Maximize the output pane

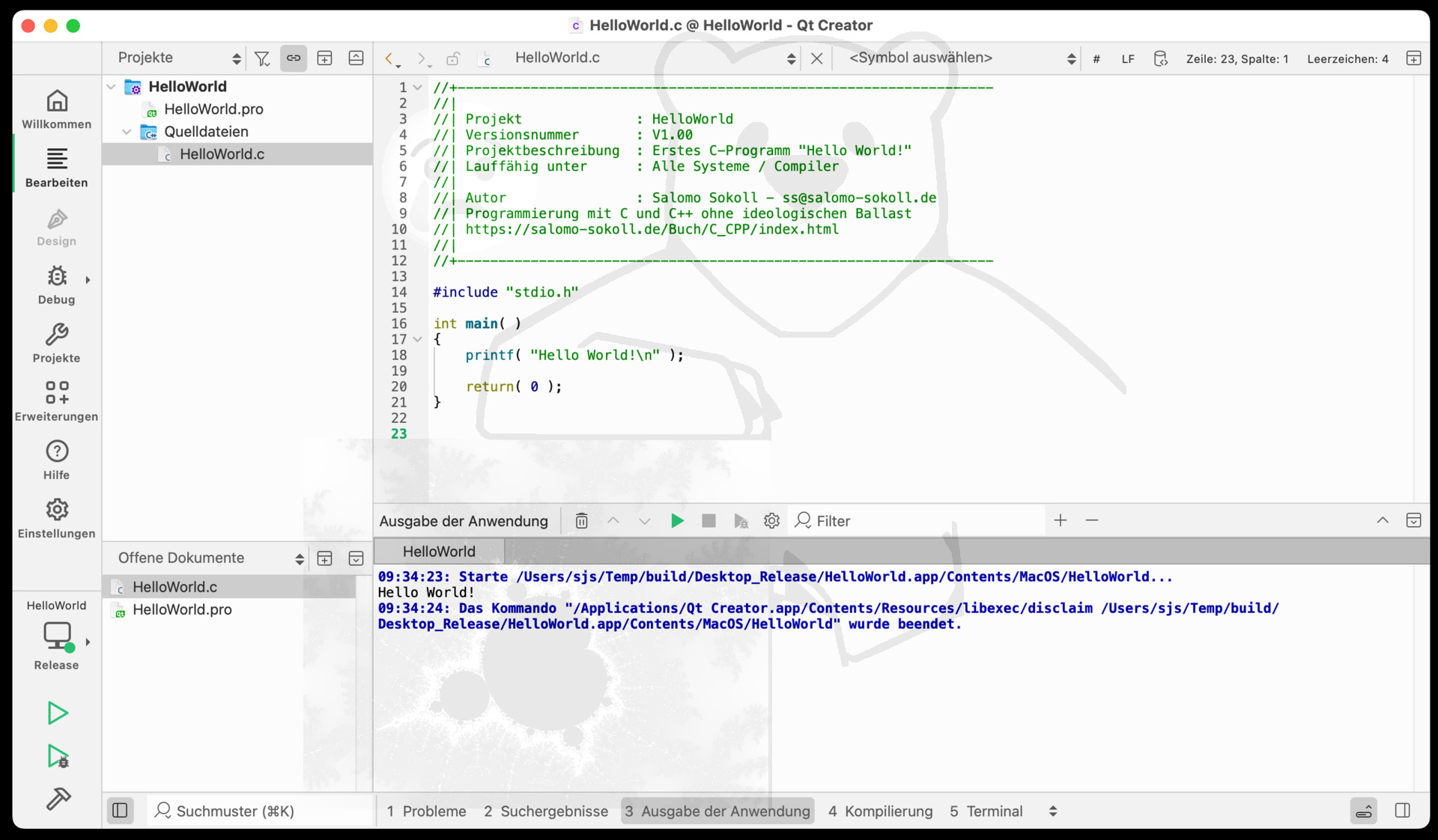[x=1383, y=520]
